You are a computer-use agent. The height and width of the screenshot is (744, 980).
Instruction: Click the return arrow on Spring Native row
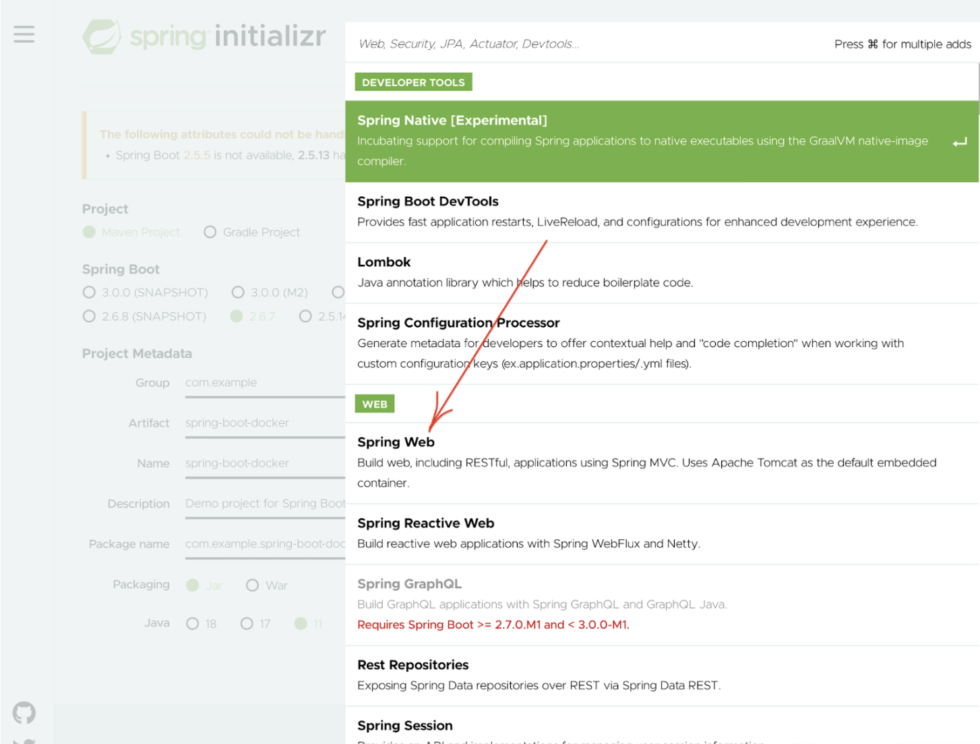click(962, 141)
